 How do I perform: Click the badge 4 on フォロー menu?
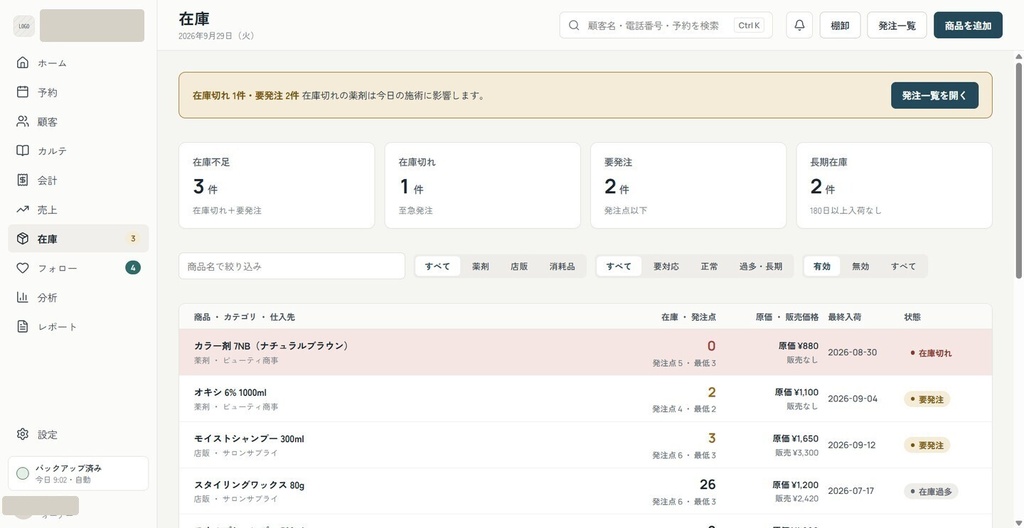coord(133,267)
